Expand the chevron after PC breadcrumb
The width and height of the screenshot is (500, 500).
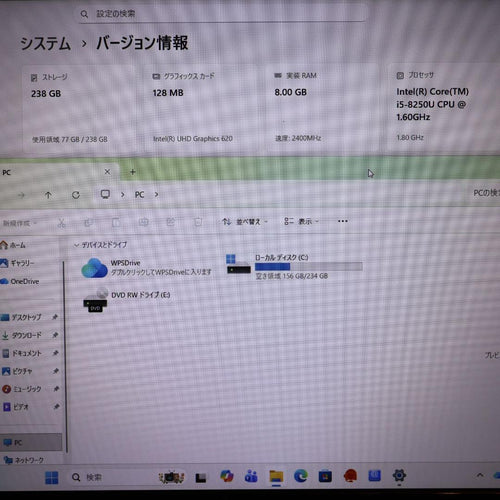point(156,194)
